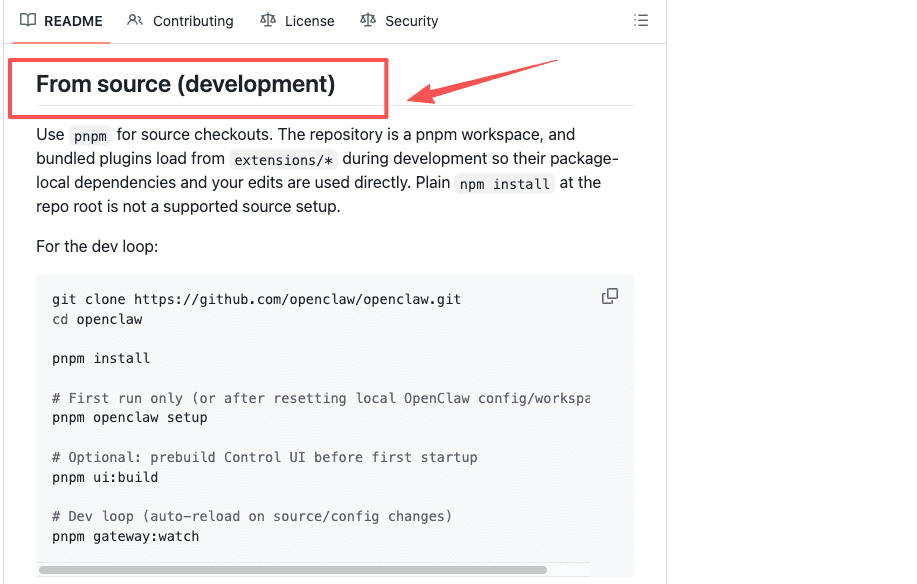
Task: Click the "pnpm gateway:watch" line
Action: point(126,536)
